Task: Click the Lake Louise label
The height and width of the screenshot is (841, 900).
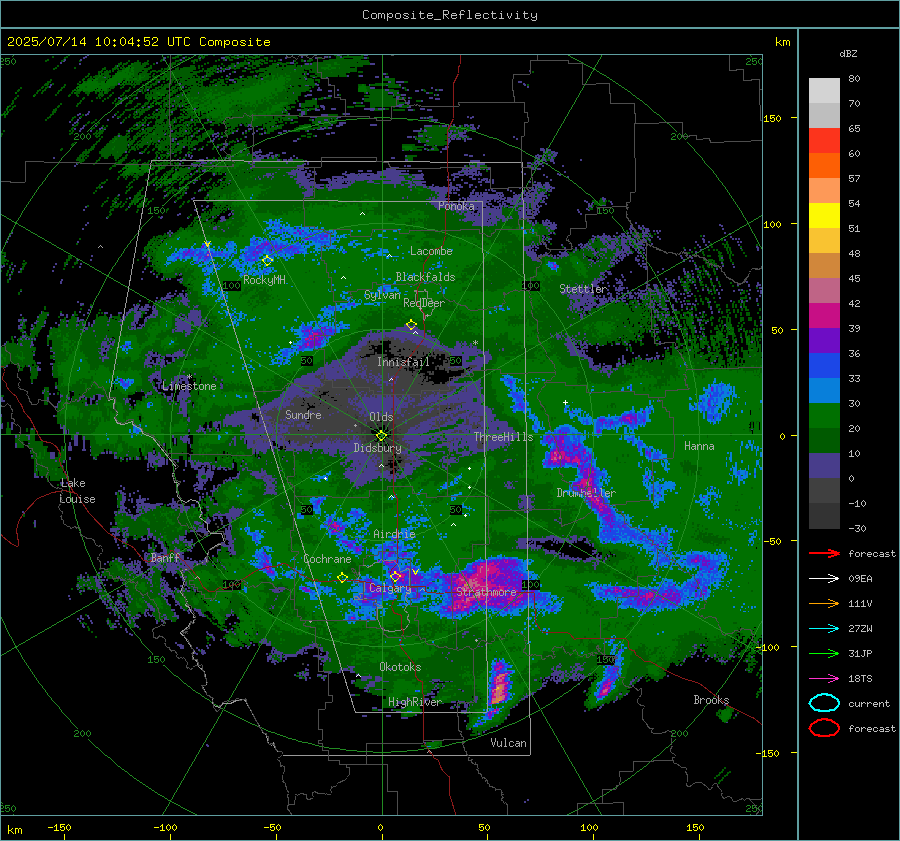Action: pos(77,491)
